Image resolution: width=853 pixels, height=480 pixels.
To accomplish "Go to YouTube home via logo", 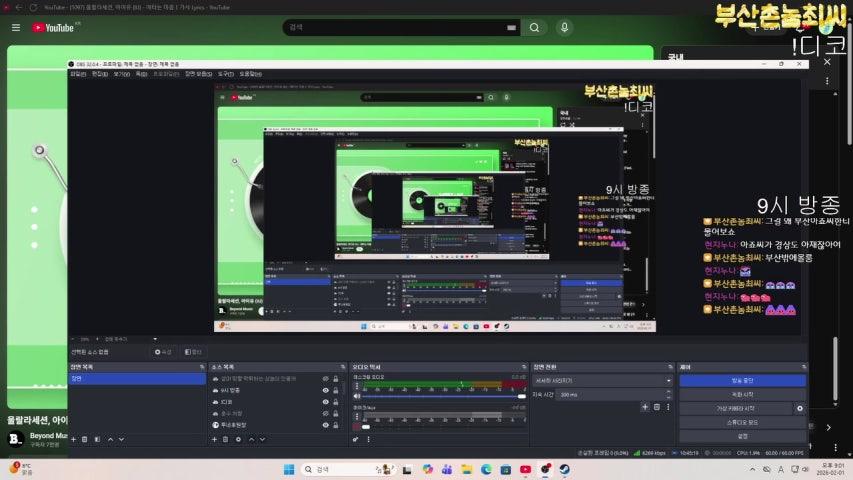I will pyautogui.click(x=53, y=28).
